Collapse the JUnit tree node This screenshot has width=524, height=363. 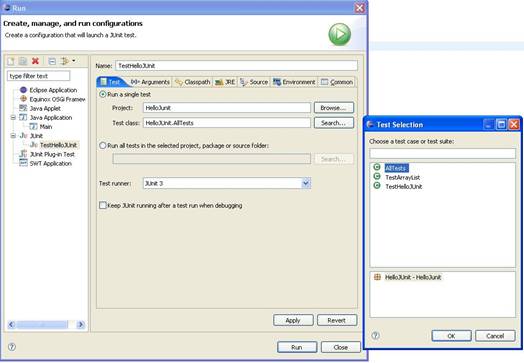click(x=13, y=136)
